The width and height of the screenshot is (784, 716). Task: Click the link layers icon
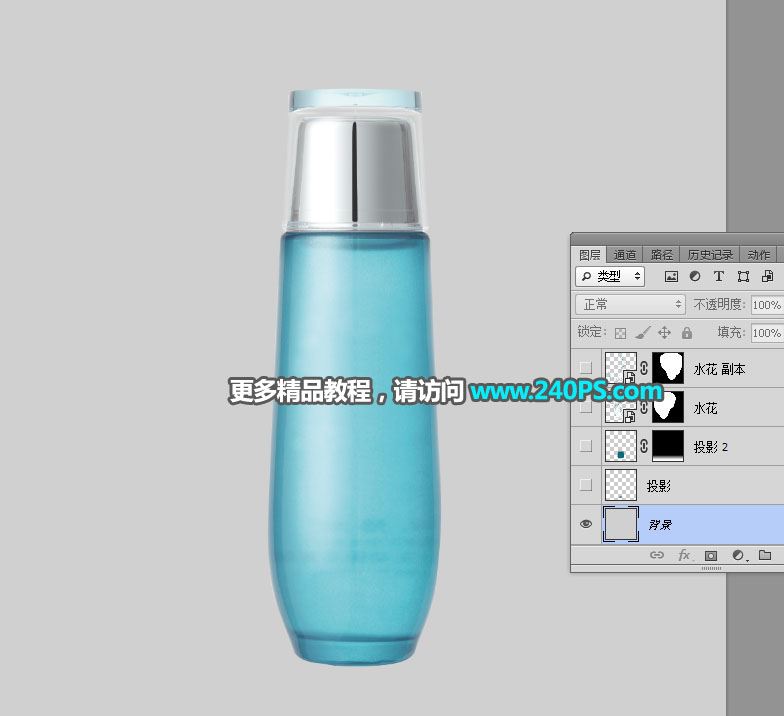point(656,555)
